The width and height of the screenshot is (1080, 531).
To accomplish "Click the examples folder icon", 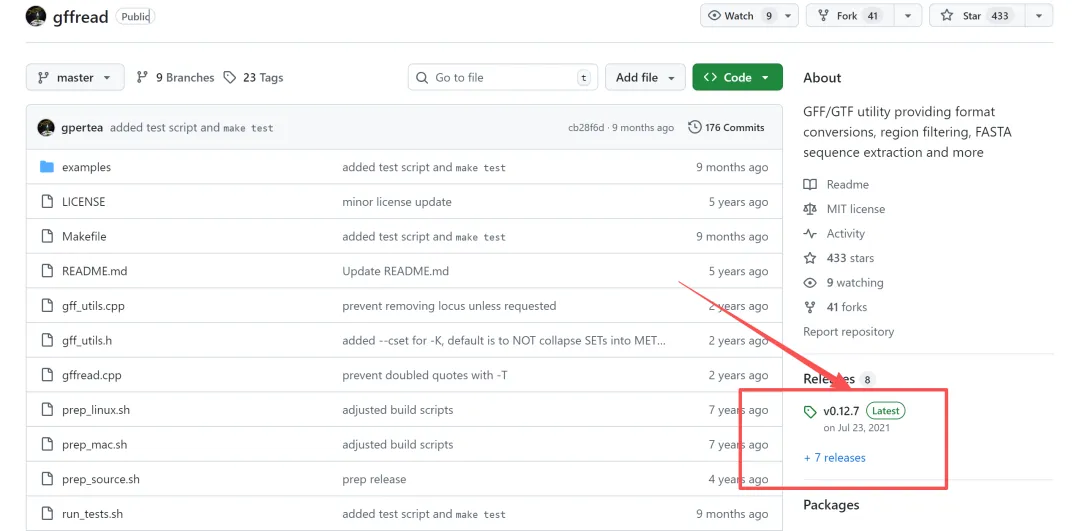I will (47, 167).
